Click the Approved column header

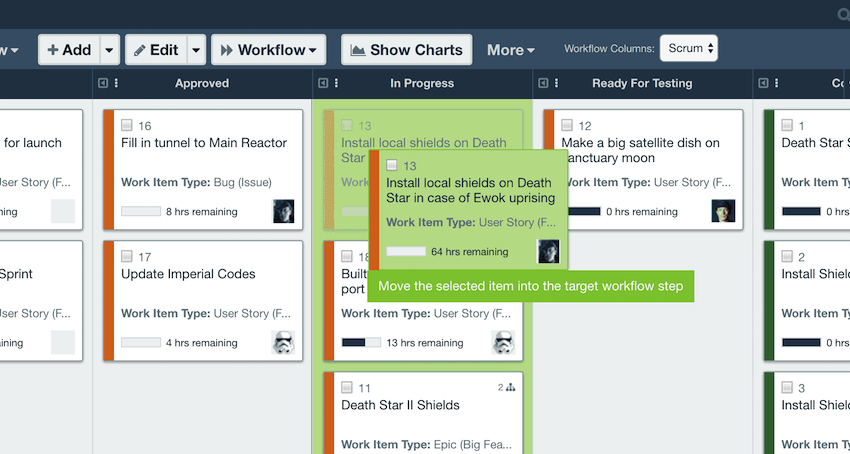tap(202, 83)
